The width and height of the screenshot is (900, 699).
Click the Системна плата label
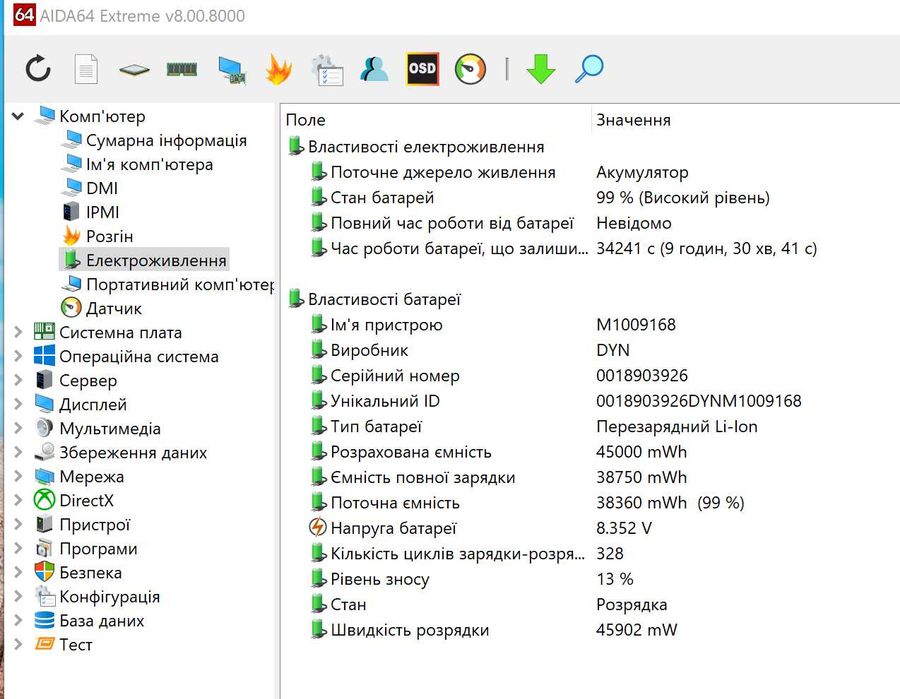tap(121, 333)
